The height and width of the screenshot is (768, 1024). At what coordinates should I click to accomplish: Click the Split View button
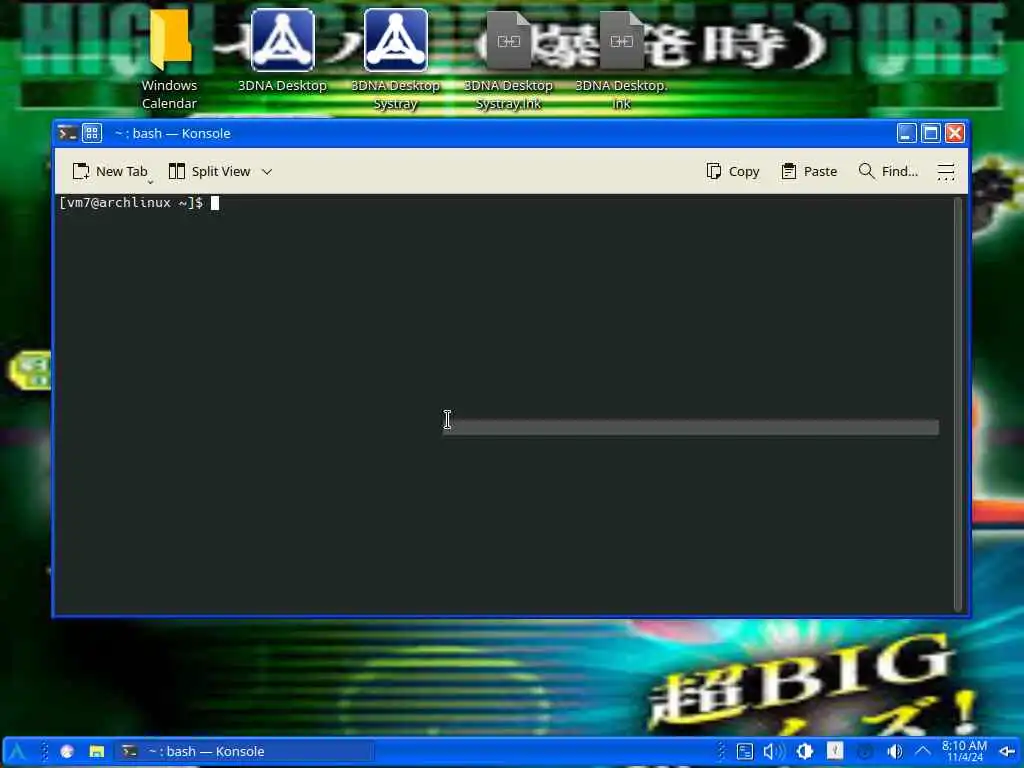[210, 171]
